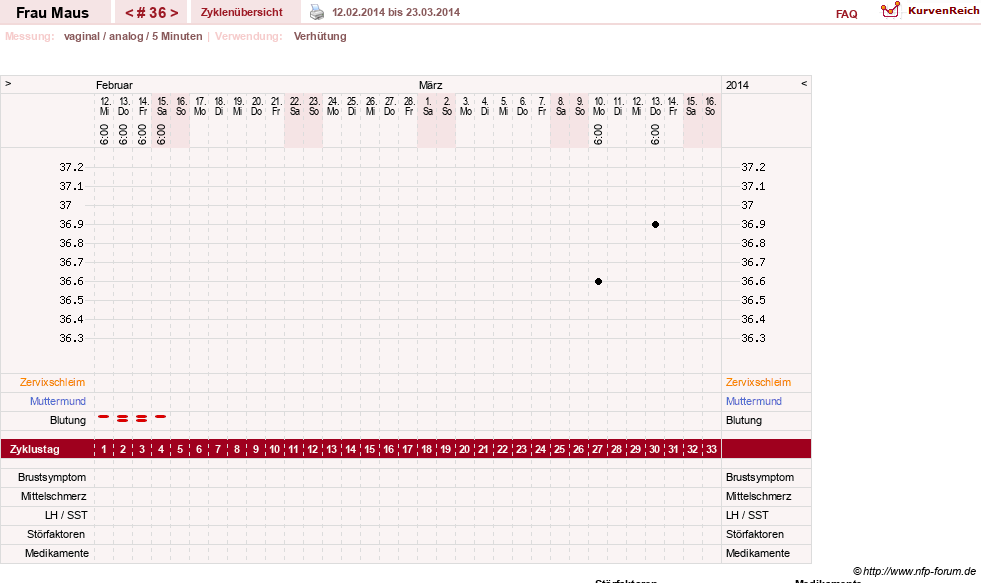Click the Februar month label
Viewport: 981px width, 583px height.
tap(114, 85)
